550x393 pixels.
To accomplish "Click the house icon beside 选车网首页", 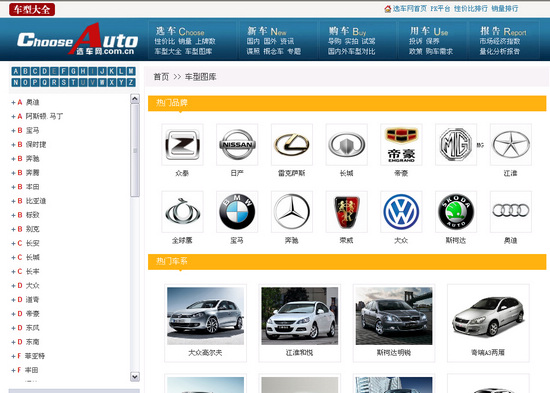I will coord(388,9).
